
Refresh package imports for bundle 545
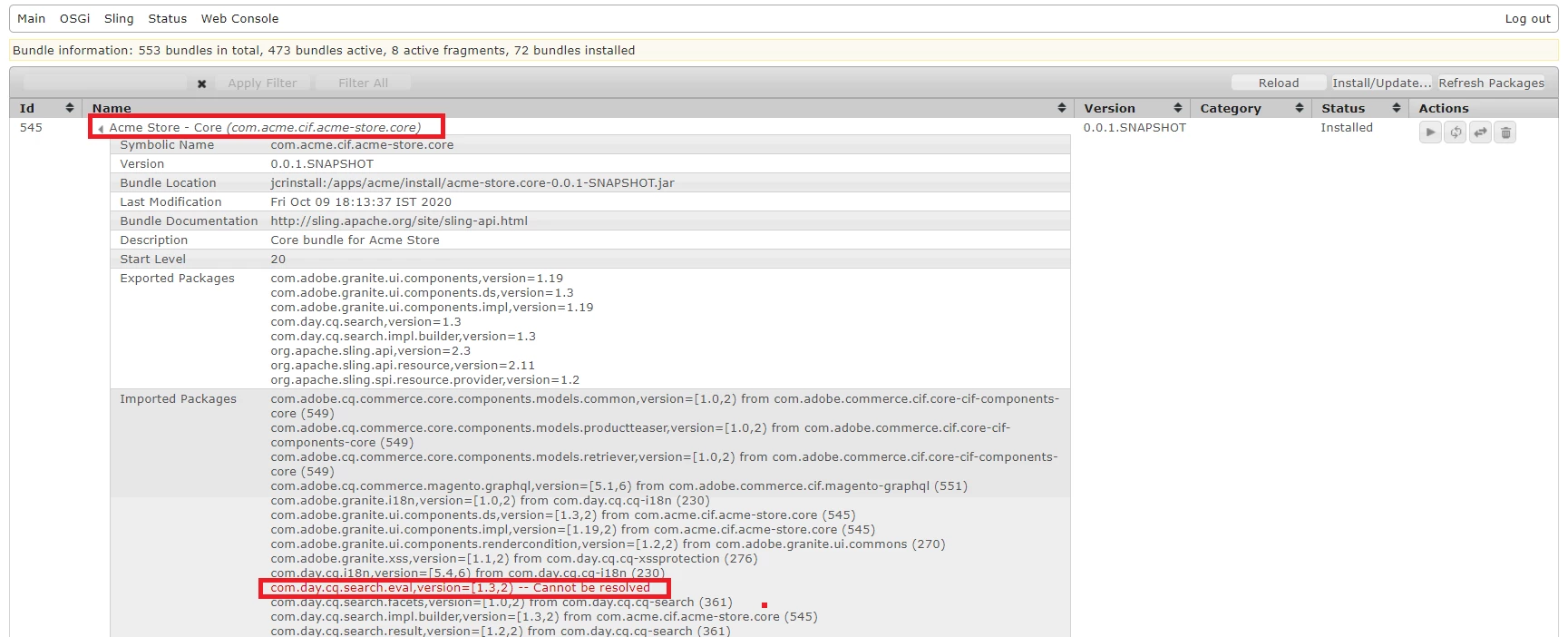point(1456,132)
